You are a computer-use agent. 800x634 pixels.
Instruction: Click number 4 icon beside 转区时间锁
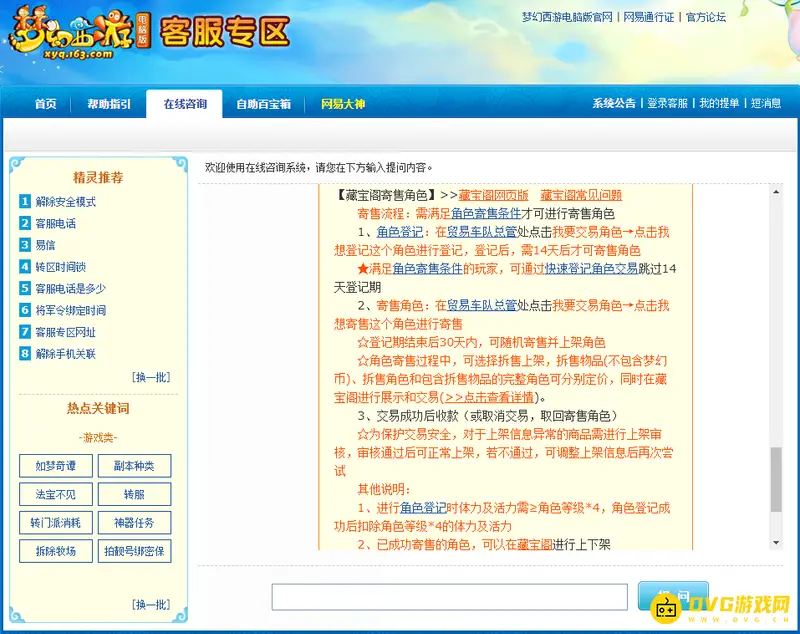click(x=24, y=266)
